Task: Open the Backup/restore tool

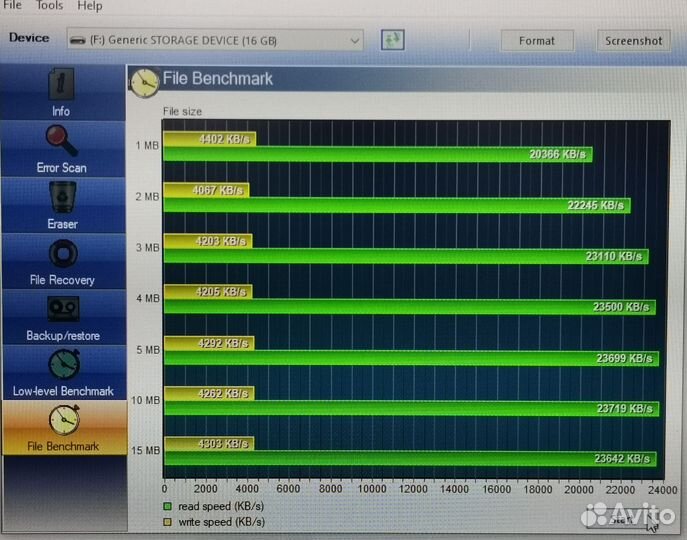Action: tap(62, 317)
